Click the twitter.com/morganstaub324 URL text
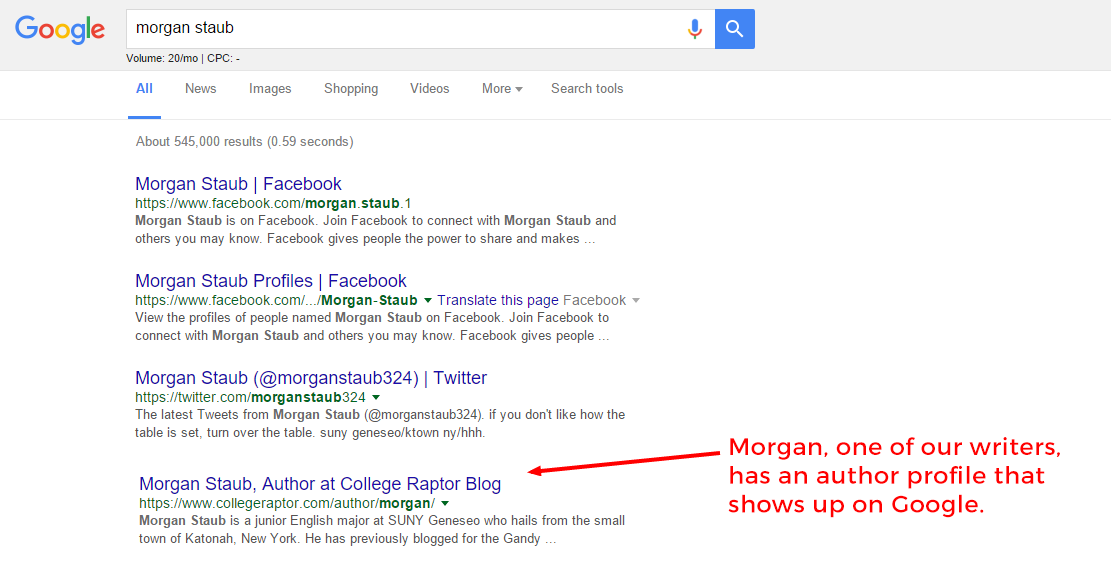Screen dimensions: 1111x567 [x=251, y=397]
